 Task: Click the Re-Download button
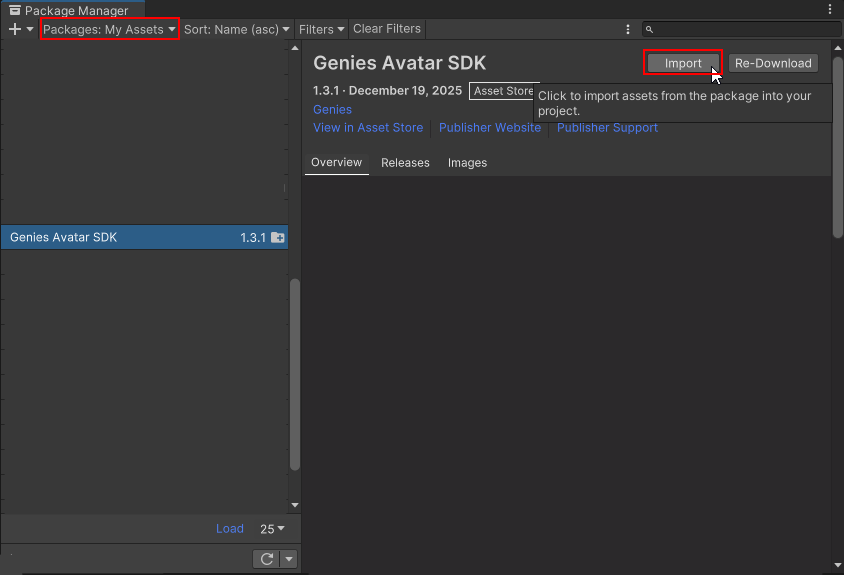click(773, 63)
